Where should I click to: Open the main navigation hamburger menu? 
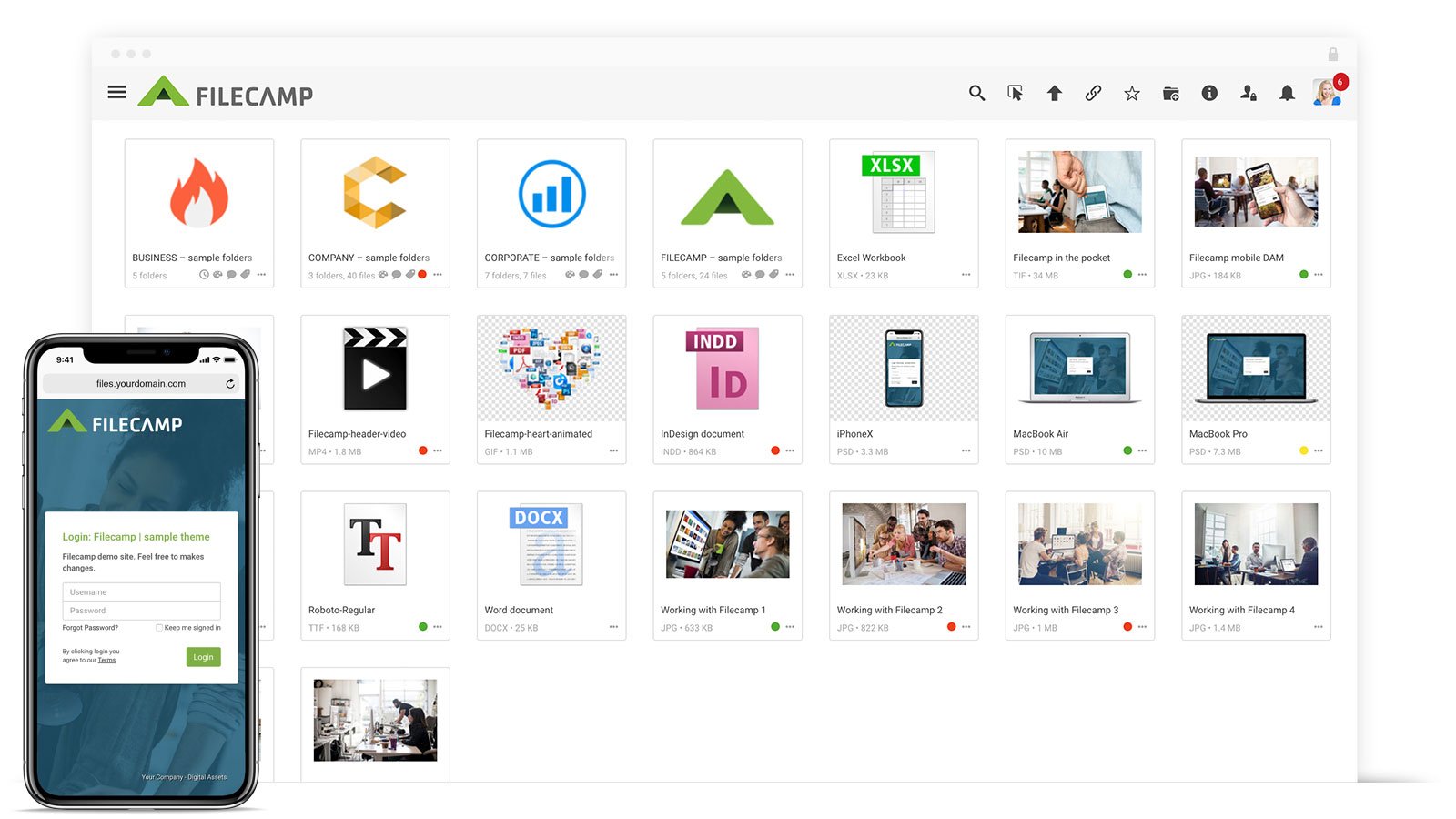[116, 92]
